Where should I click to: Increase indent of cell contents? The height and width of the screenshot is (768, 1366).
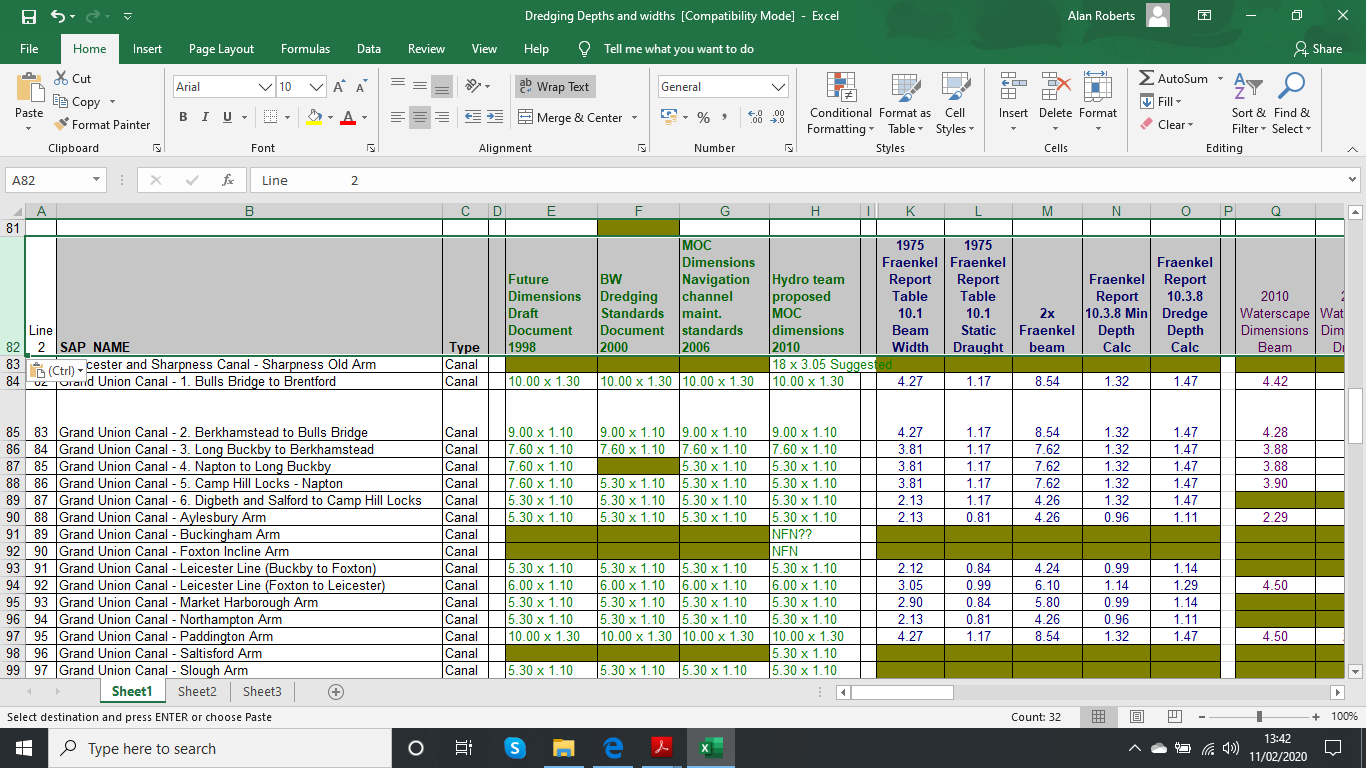[x=495, y=117]
